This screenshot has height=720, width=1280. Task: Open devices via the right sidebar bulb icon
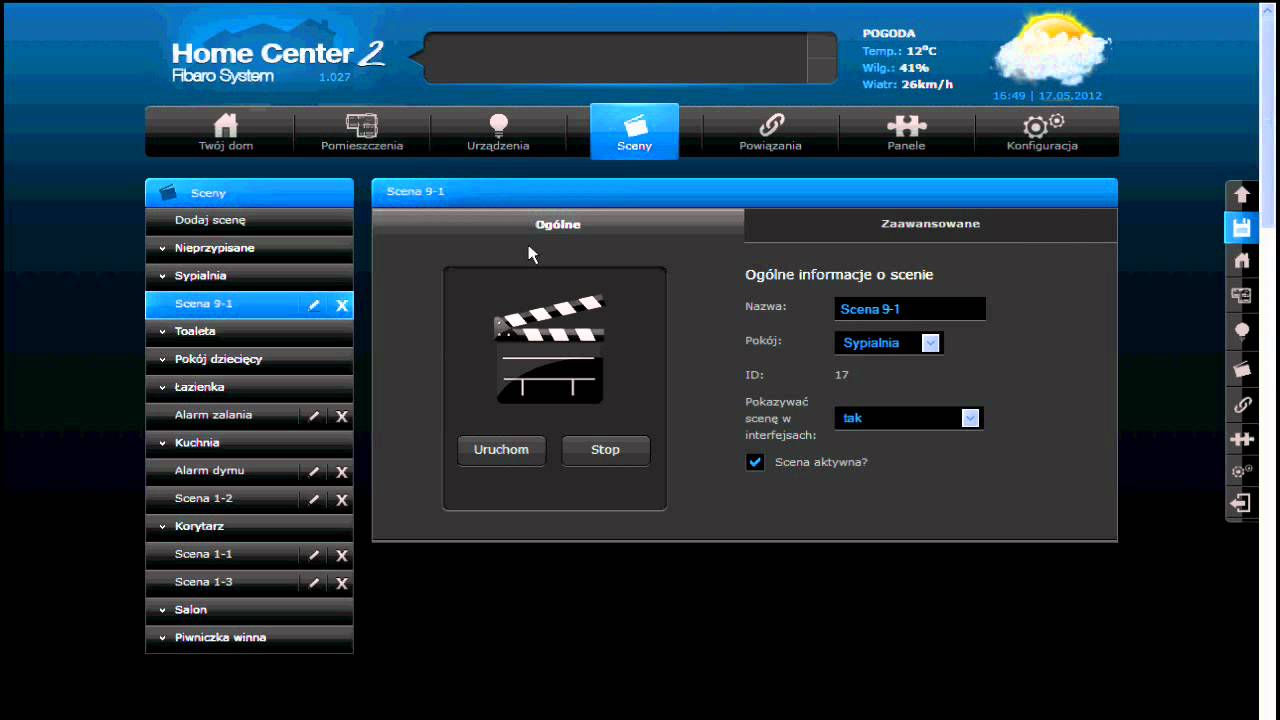pyautogui.click(x=1242, y=331)
